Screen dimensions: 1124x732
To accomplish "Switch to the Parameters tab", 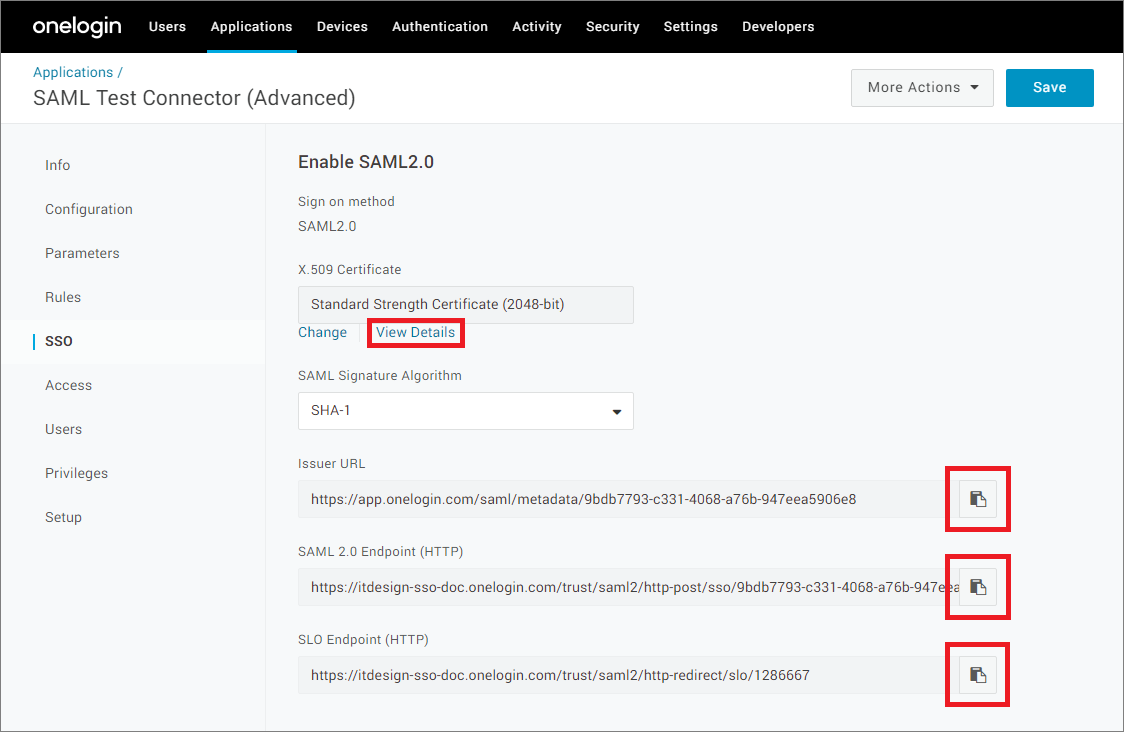I will 82,254.
